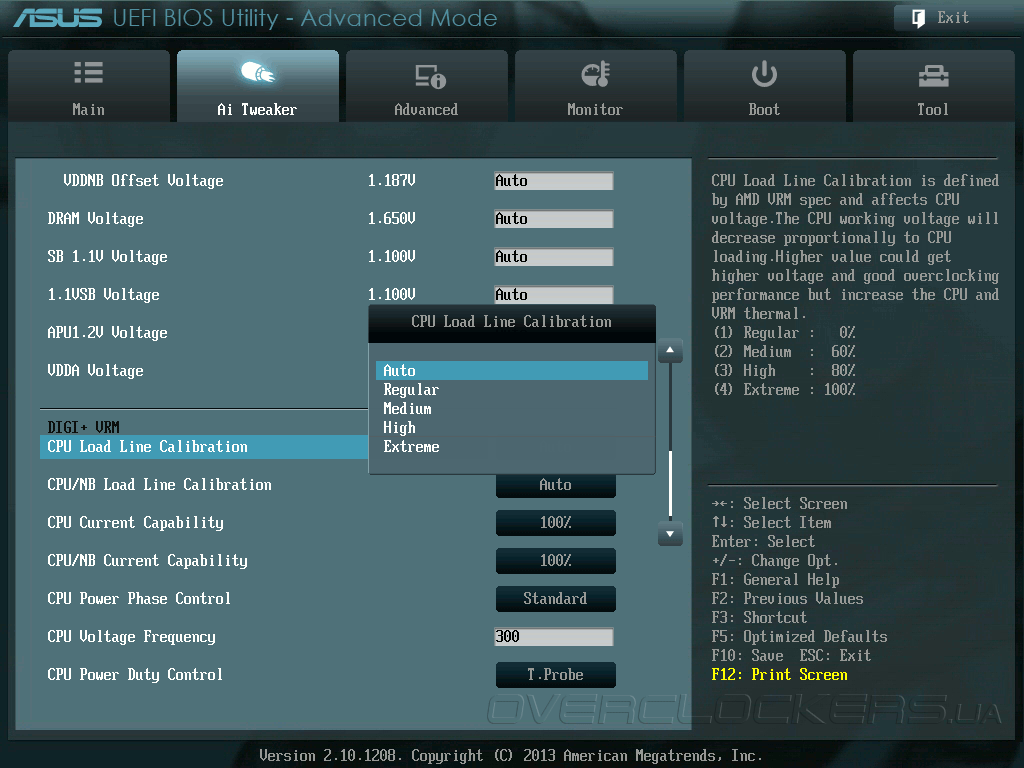Screen dimensions: 1024x768
Task: Click the Tool printer-like icon
Action: (933, 76)
